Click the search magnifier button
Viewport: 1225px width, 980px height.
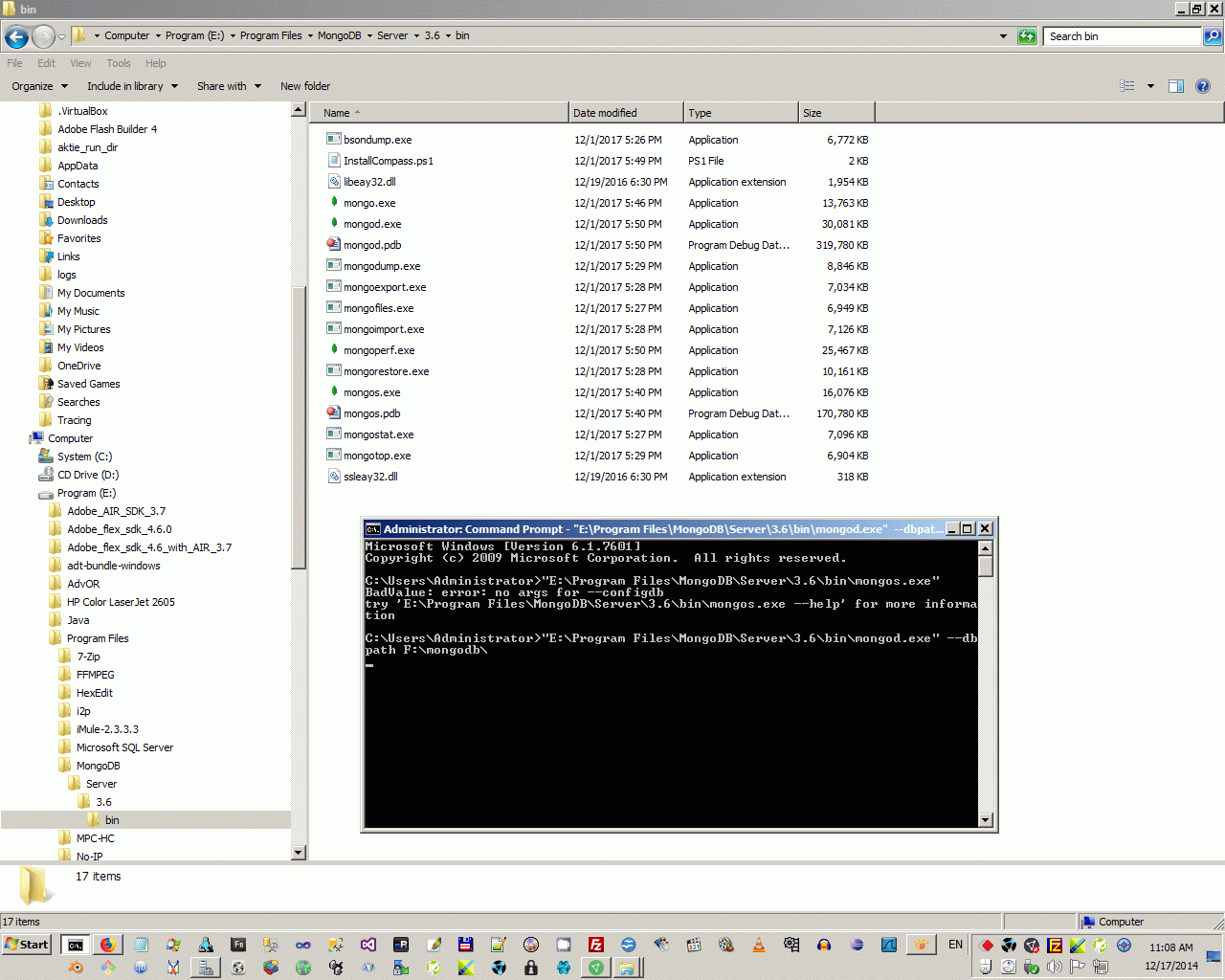[x=1213, y=36]
